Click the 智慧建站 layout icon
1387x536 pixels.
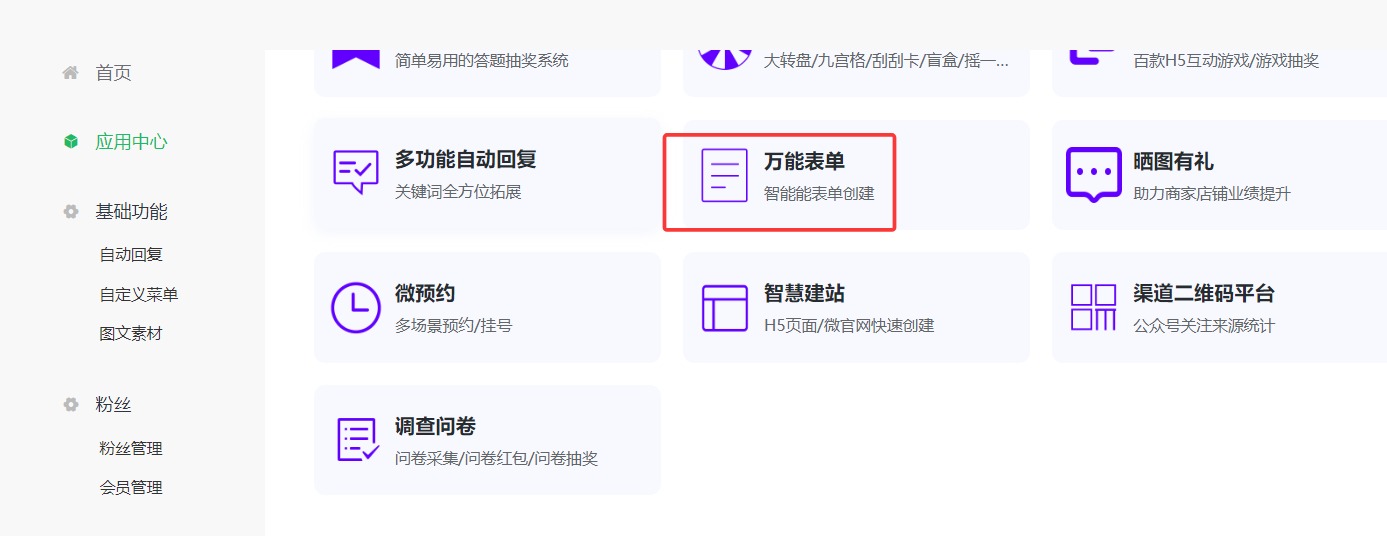click(x=725, y=307)
